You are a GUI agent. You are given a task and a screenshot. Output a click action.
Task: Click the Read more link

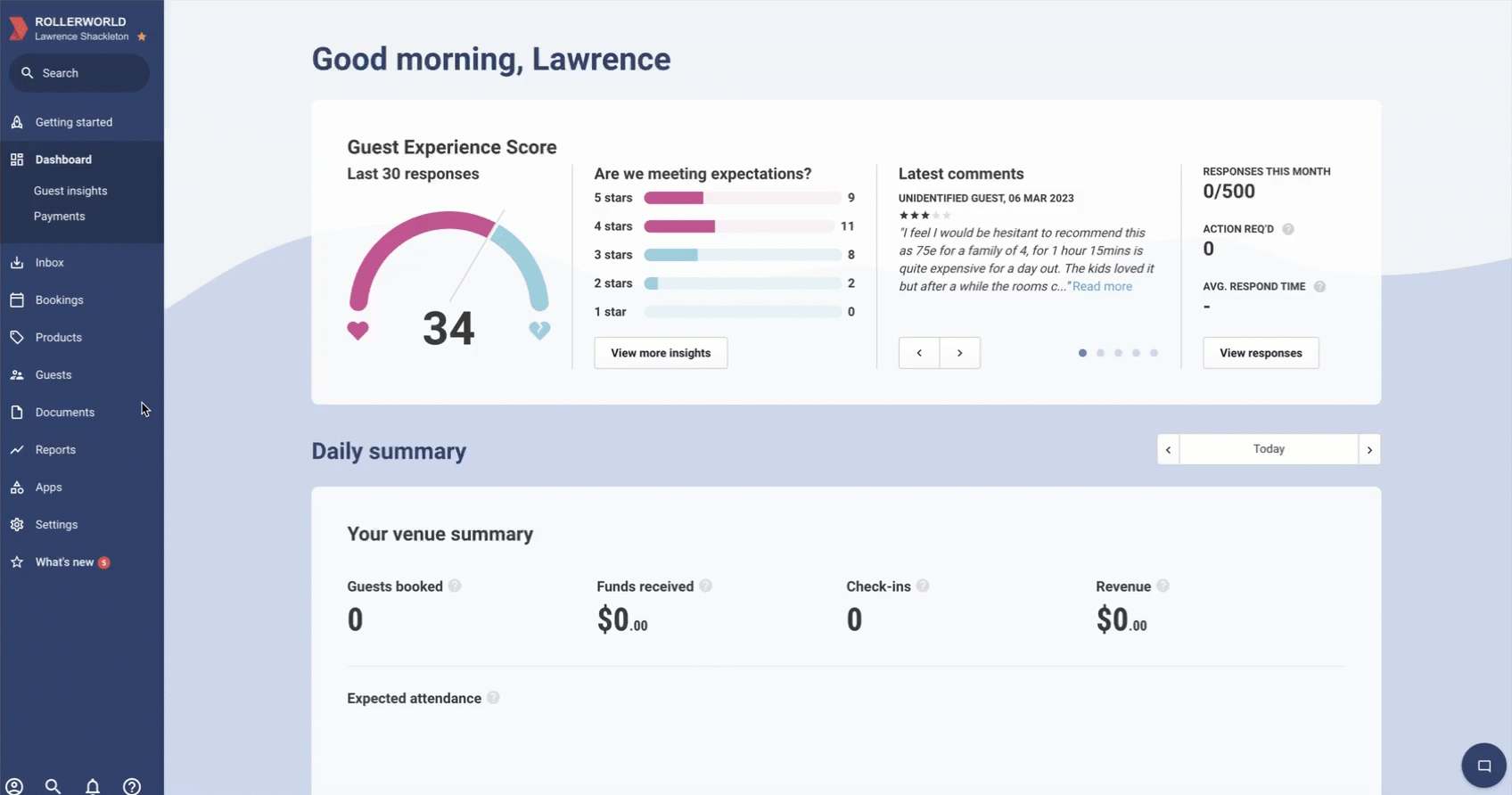tap(1102, 286)
